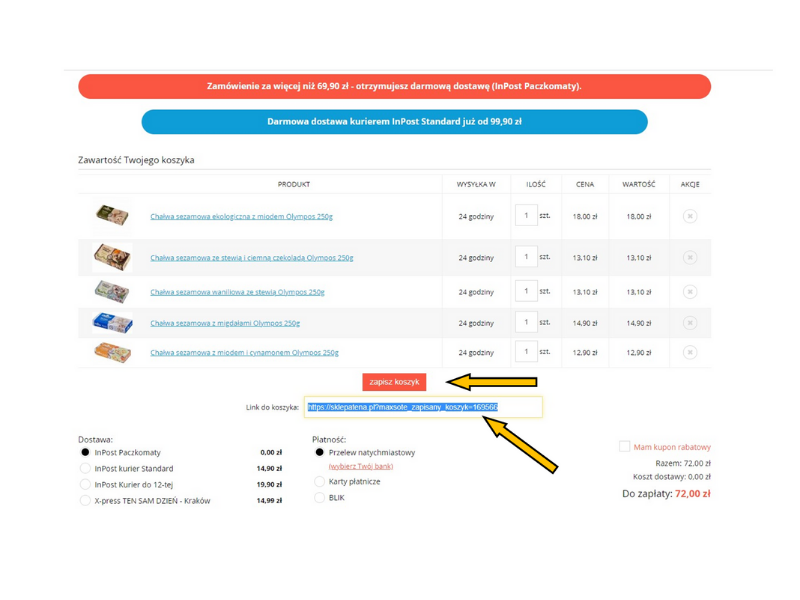
Task: Click the ILOŚĆ column header
Action: pyautogui.click(x=536, y=184)
